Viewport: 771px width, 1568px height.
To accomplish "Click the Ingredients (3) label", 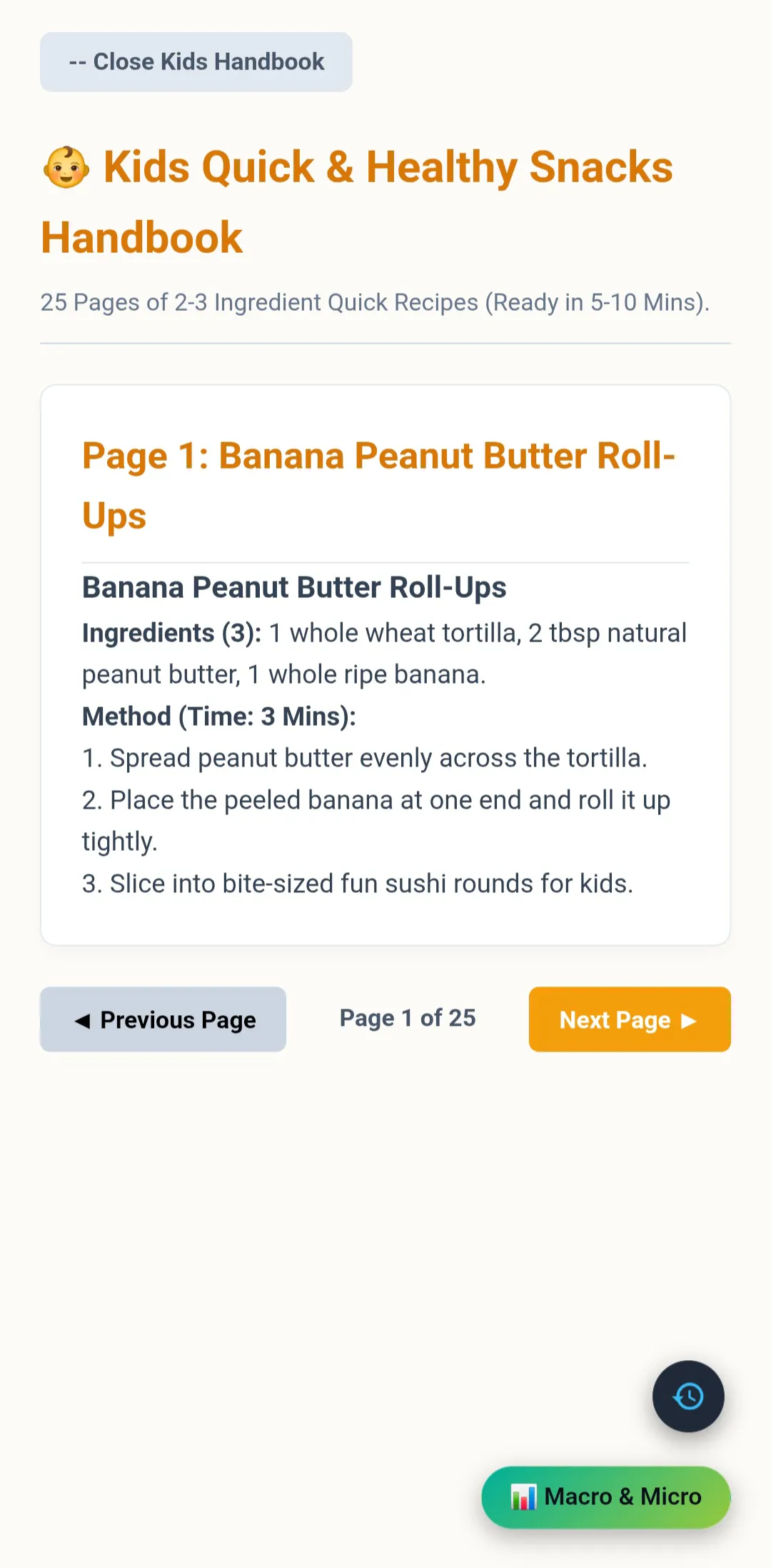I will click(x=172, y=633).
